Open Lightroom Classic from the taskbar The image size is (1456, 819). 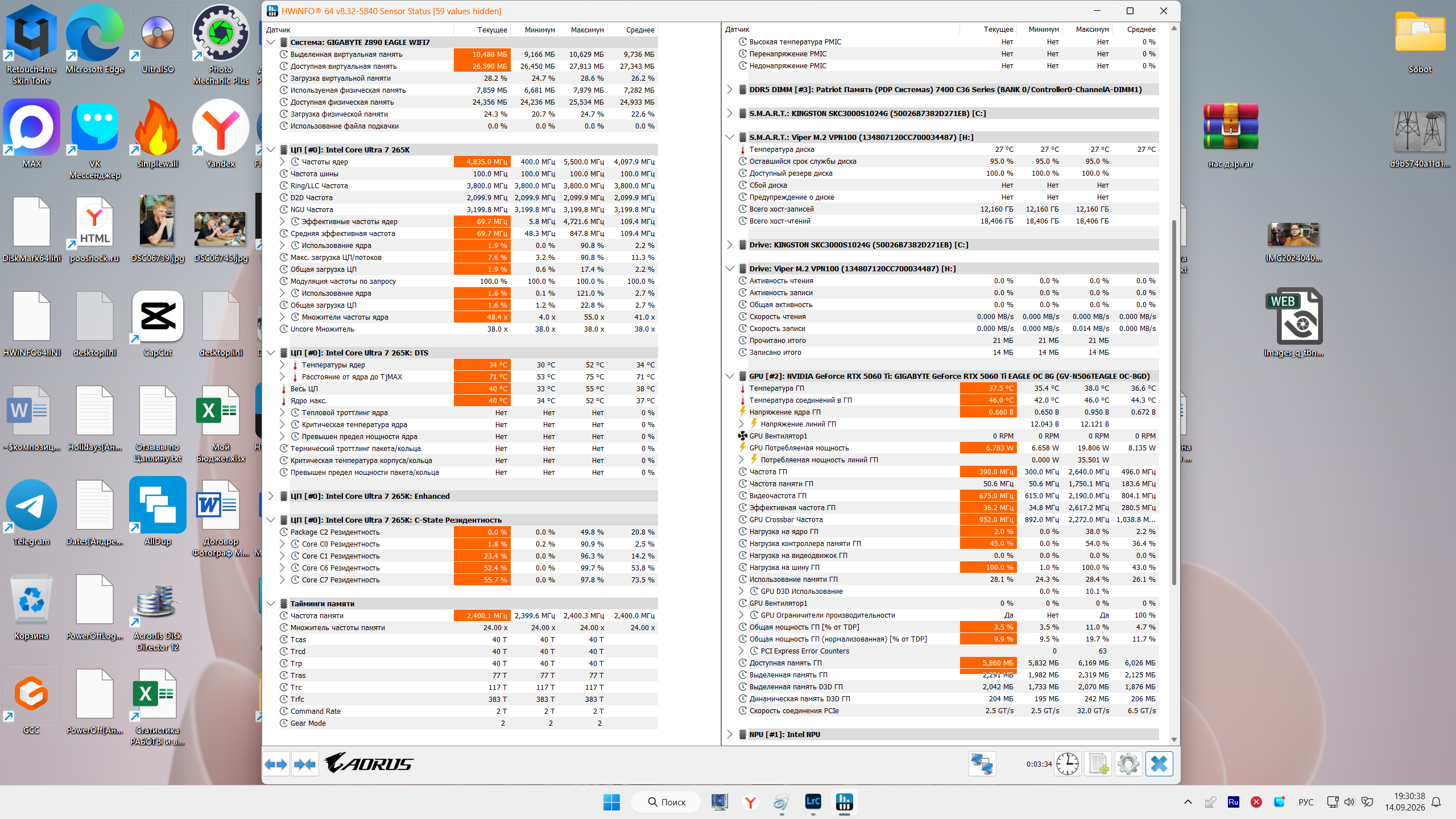pyautogui.click(x=813, y=802)
